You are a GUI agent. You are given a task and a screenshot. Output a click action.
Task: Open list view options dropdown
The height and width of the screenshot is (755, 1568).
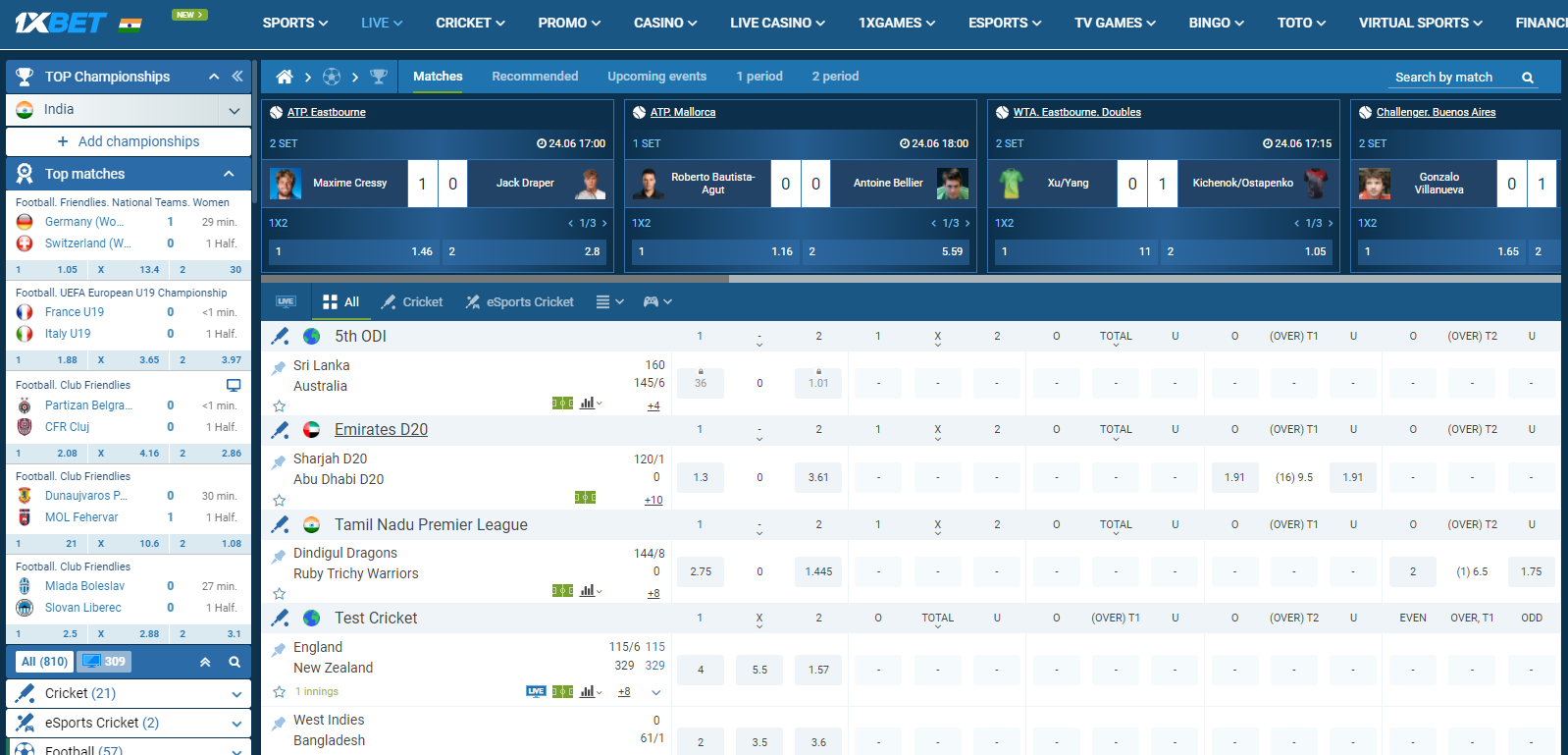coord(609,301)
